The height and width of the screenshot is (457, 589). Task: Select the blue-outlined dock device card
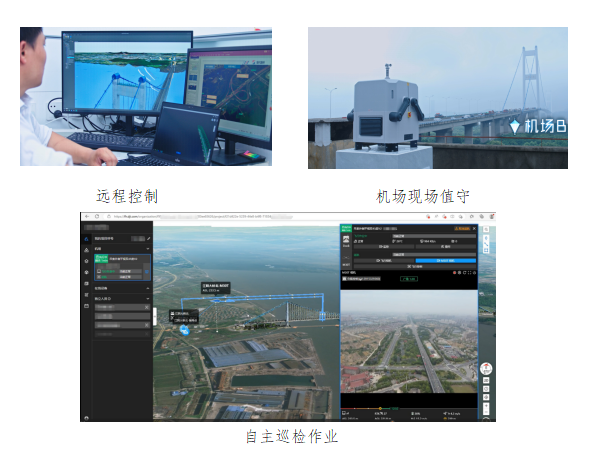[x=122, y=267]
